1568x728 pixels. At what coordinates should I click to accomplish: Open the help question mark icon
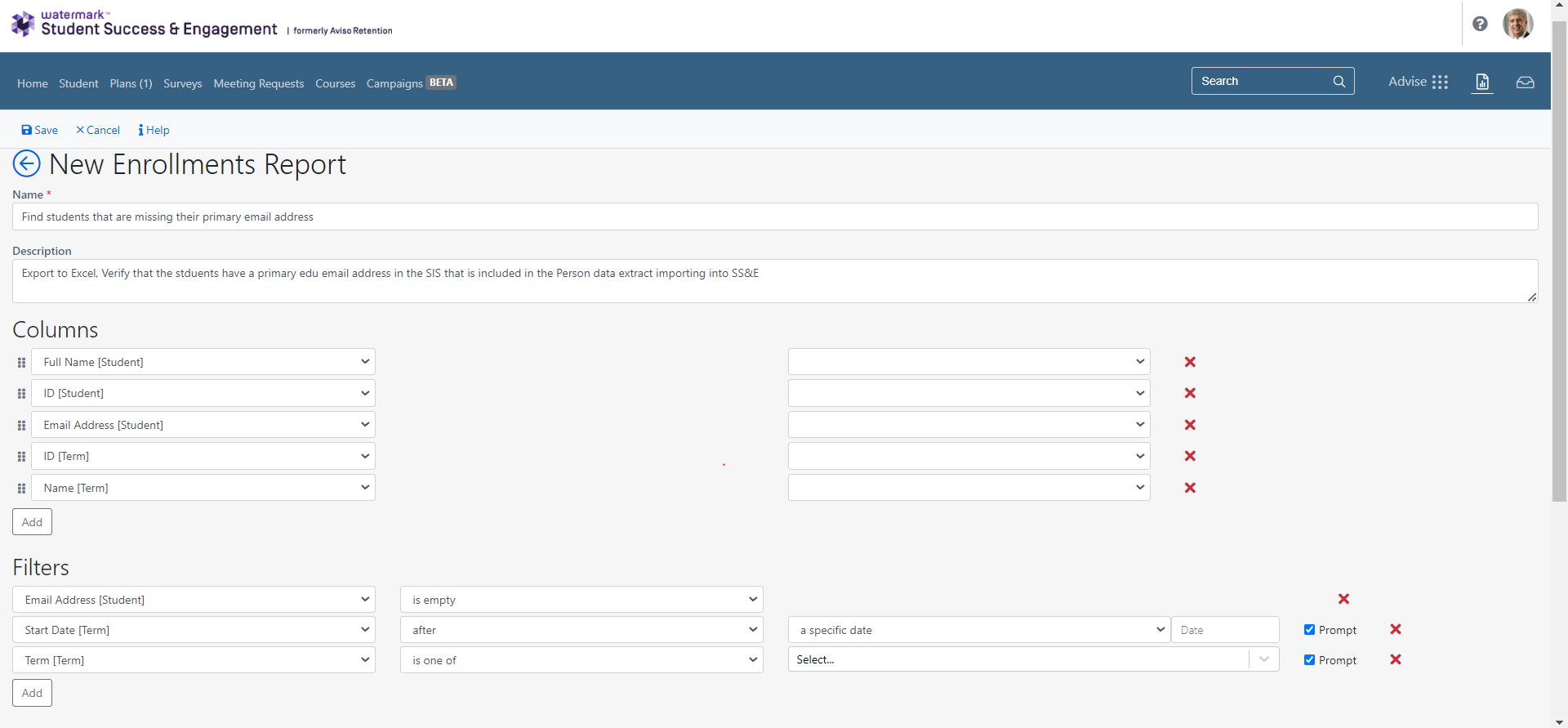tap(1480, 24)
